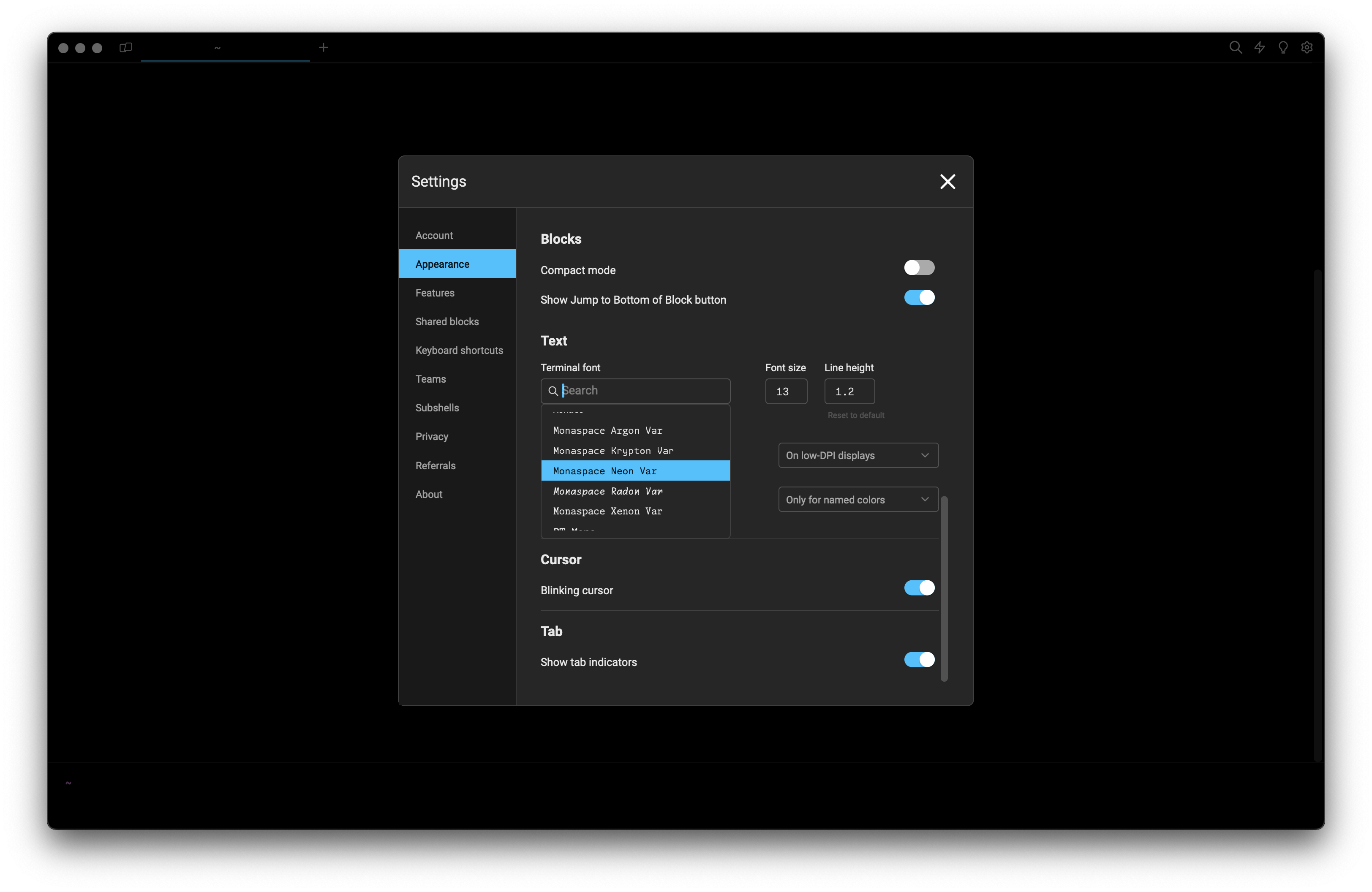Click the Settings dialog vertical scrollbar
Viewport: 1372px width, 892px height.
pos(944,588)
